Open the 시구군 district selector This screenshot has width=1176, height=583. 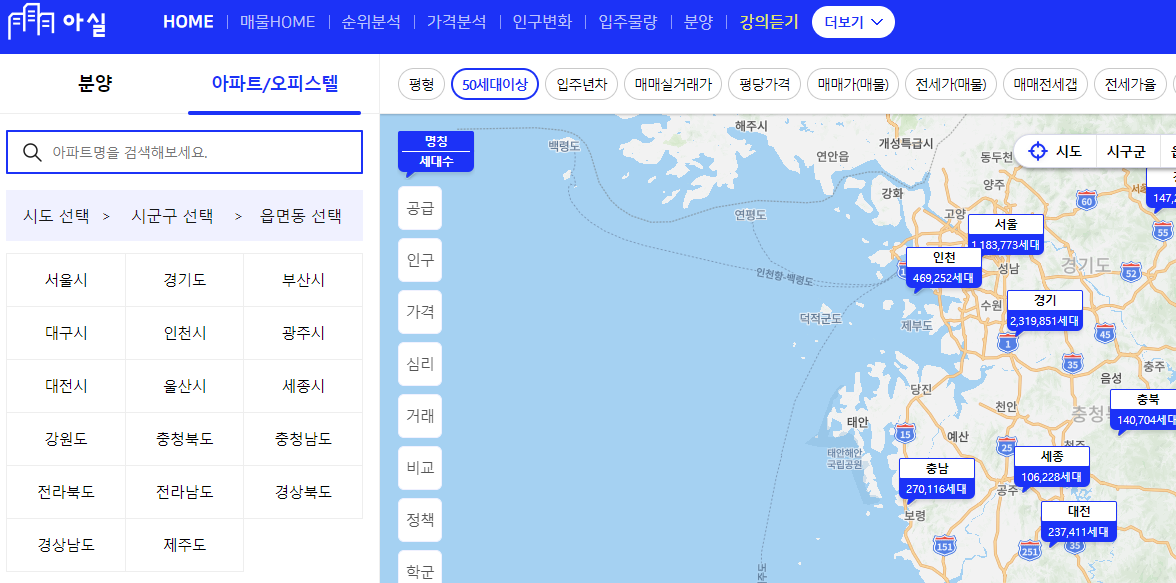click(x=1126, y=150)
